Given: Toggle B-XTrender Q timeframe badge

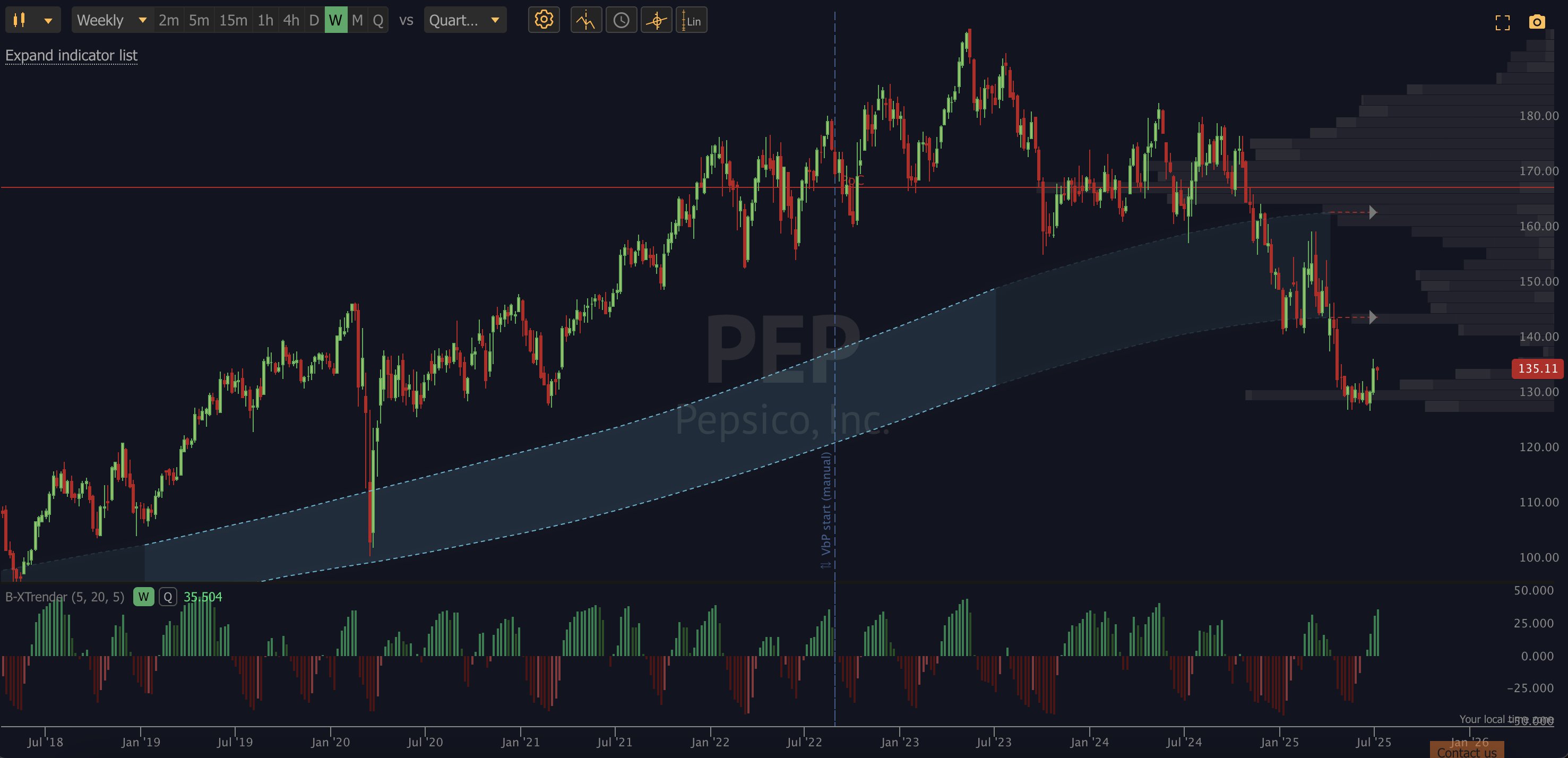Looking at the screenshot, I should tap(167, 597).
